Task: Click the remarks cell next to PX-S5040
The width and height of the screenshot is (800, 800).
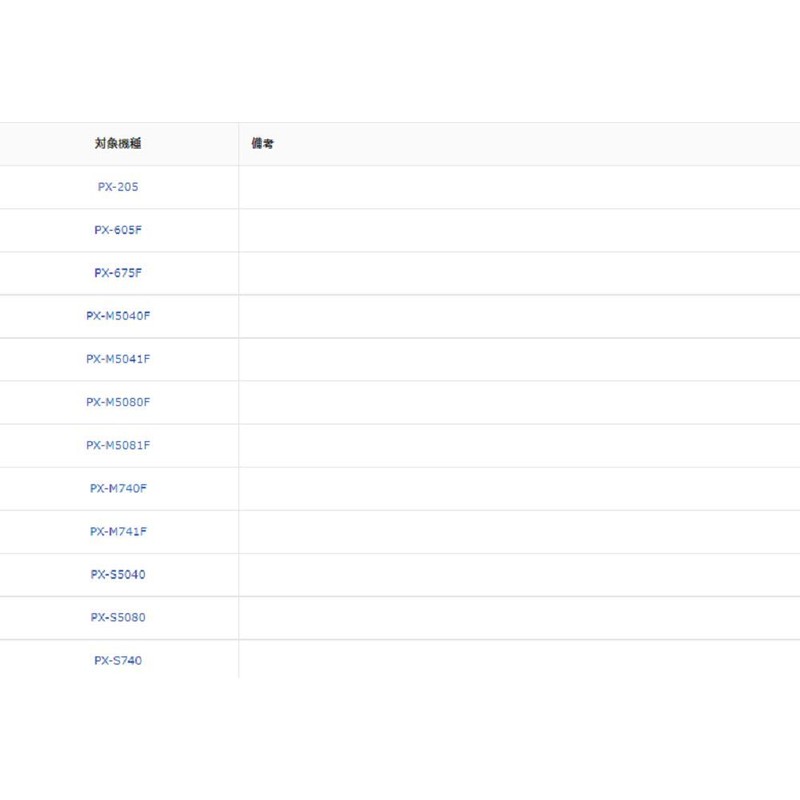Action: pos(519,574)
